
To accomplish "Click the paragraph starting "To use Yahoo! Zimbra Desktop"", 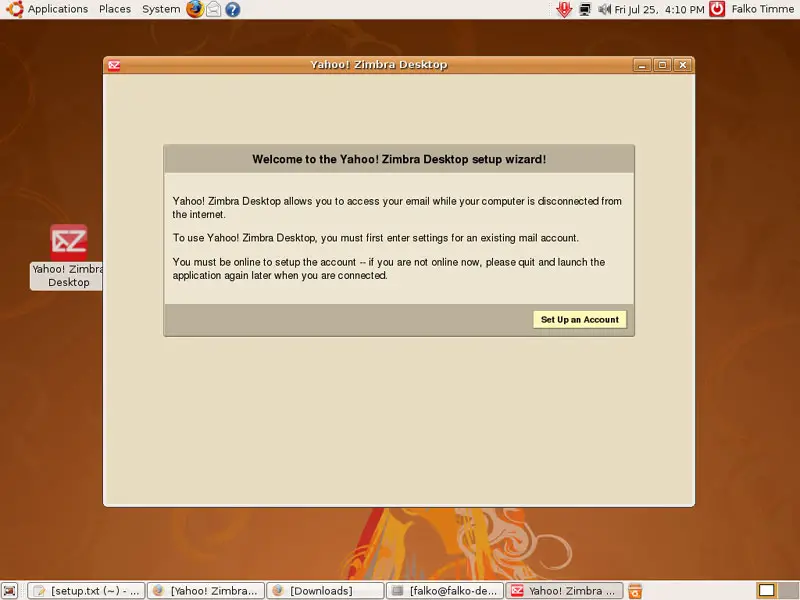I will 376,238.
